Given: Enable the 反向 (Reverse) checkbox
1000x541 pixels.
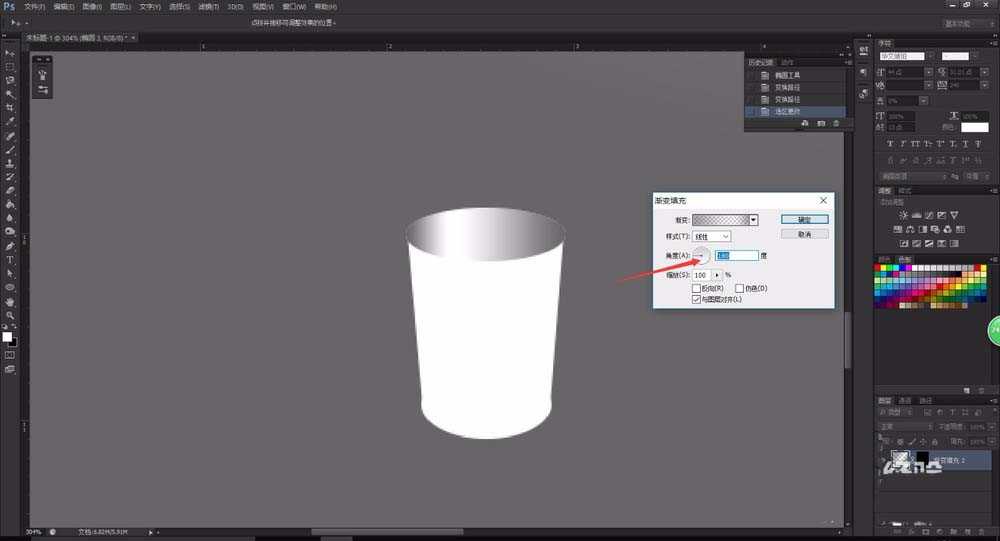Looking at the screenshot, I should coord(697,288).
